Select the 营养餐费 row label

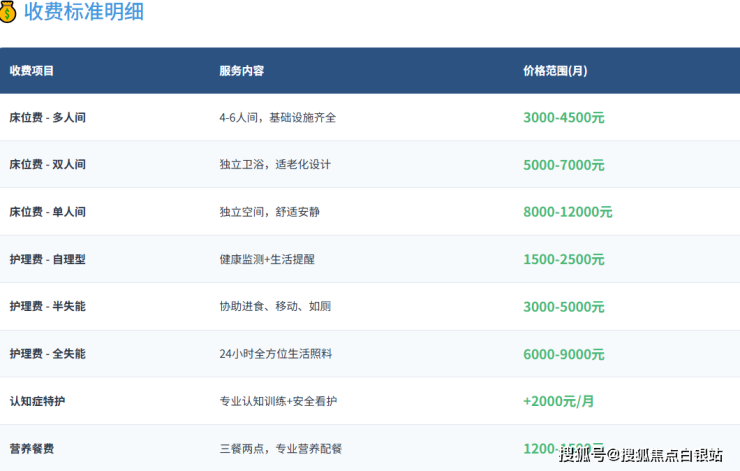coord(32,449)
